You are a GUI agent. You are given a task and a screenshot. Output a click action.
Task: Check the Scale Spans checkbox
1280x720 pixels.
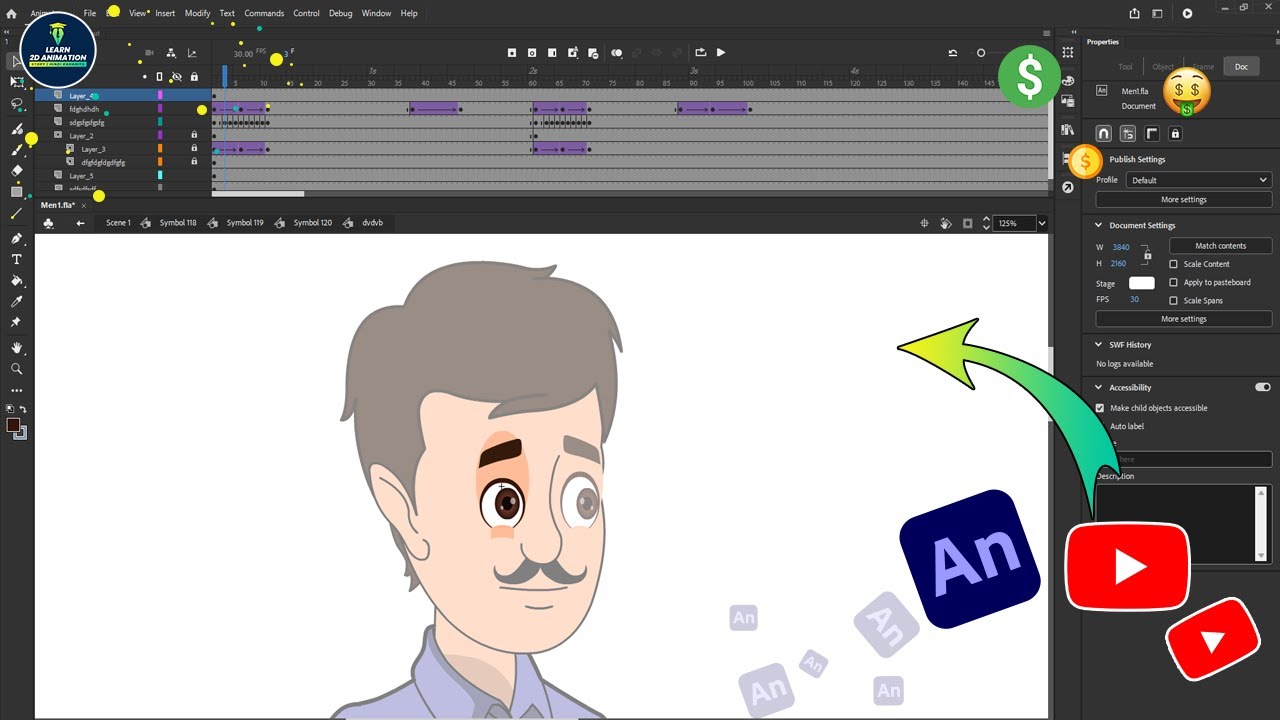pos(1174,300)
